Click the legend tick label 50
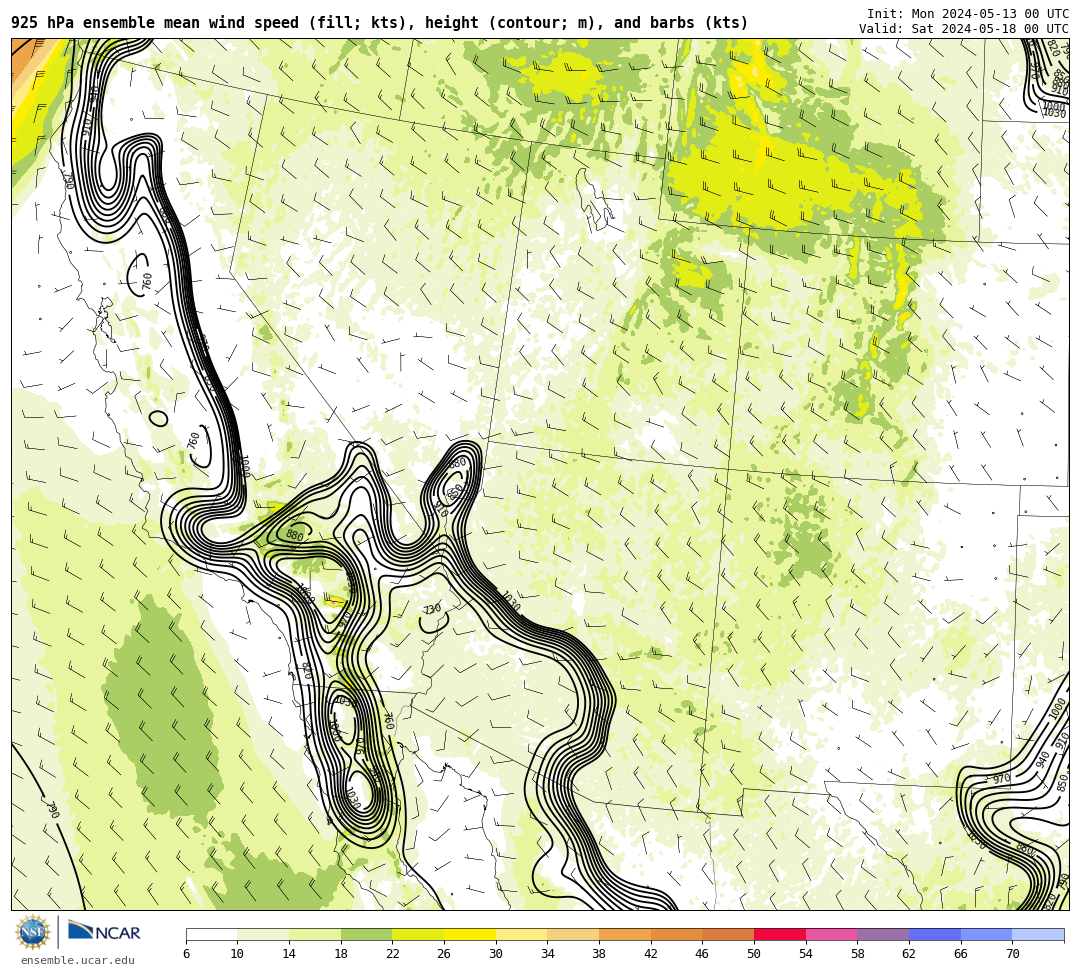Viewport: 1080px width, 973px height. tap(754, 954)
